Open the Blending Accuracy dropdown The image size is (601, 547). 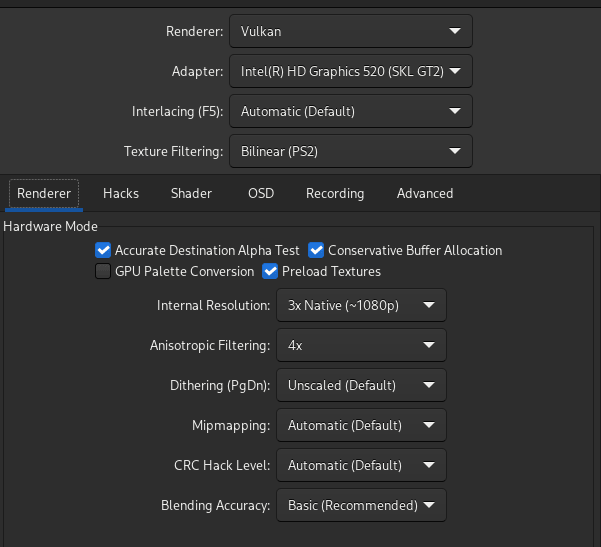pyautogui.click(x=361, y=505)
